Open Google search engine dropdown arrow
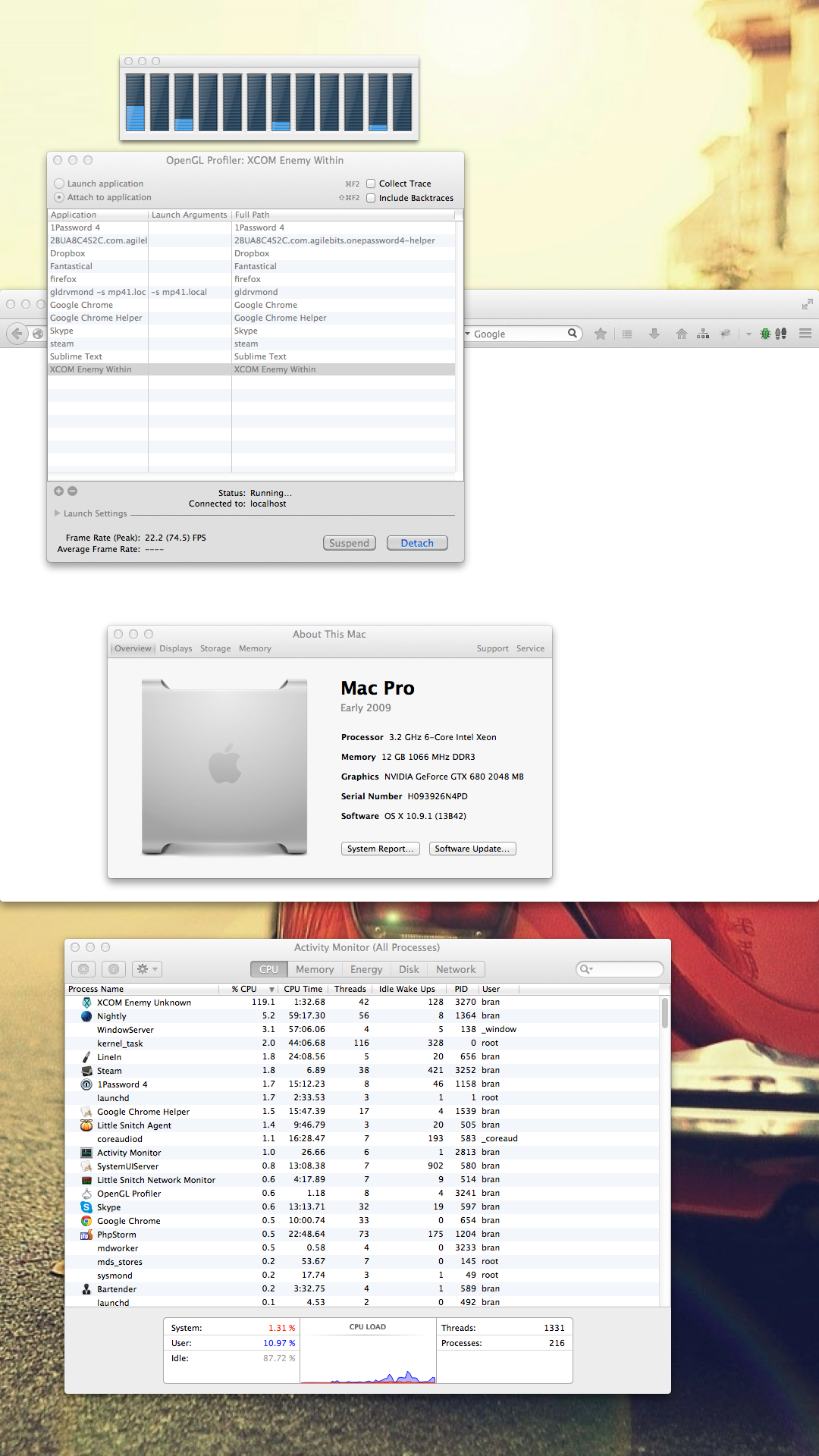This screenshot has width=819, height=1456. (x=468, y=334)
